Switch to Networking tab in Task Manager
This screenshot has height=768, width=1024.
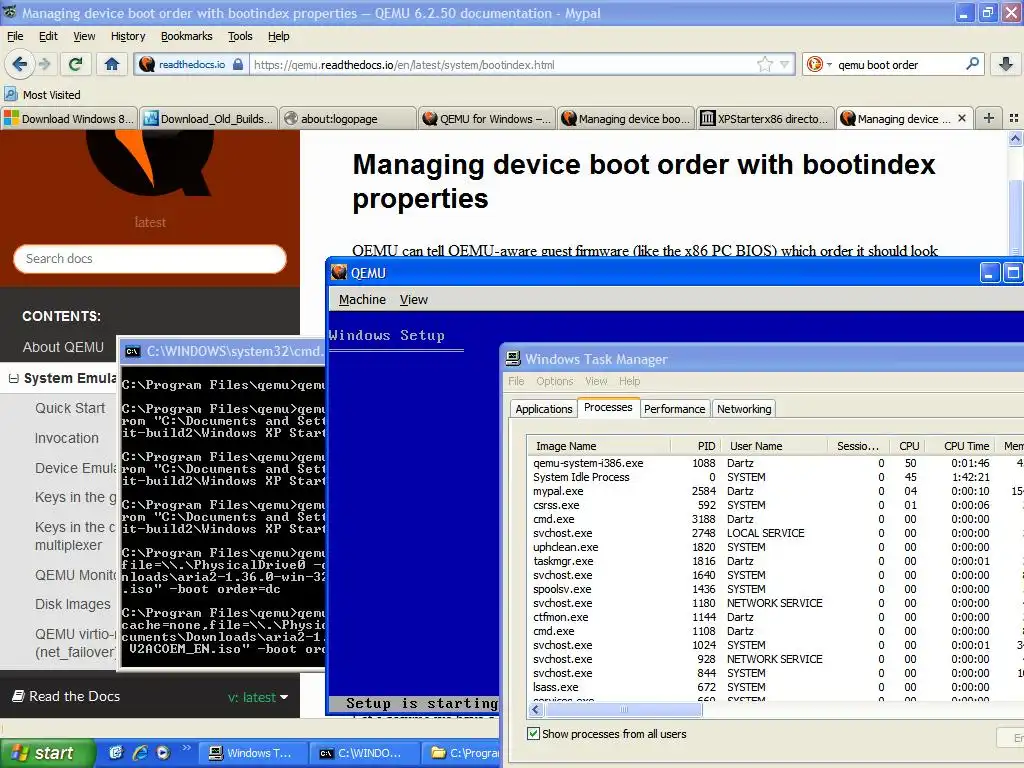tap(744, 409)
